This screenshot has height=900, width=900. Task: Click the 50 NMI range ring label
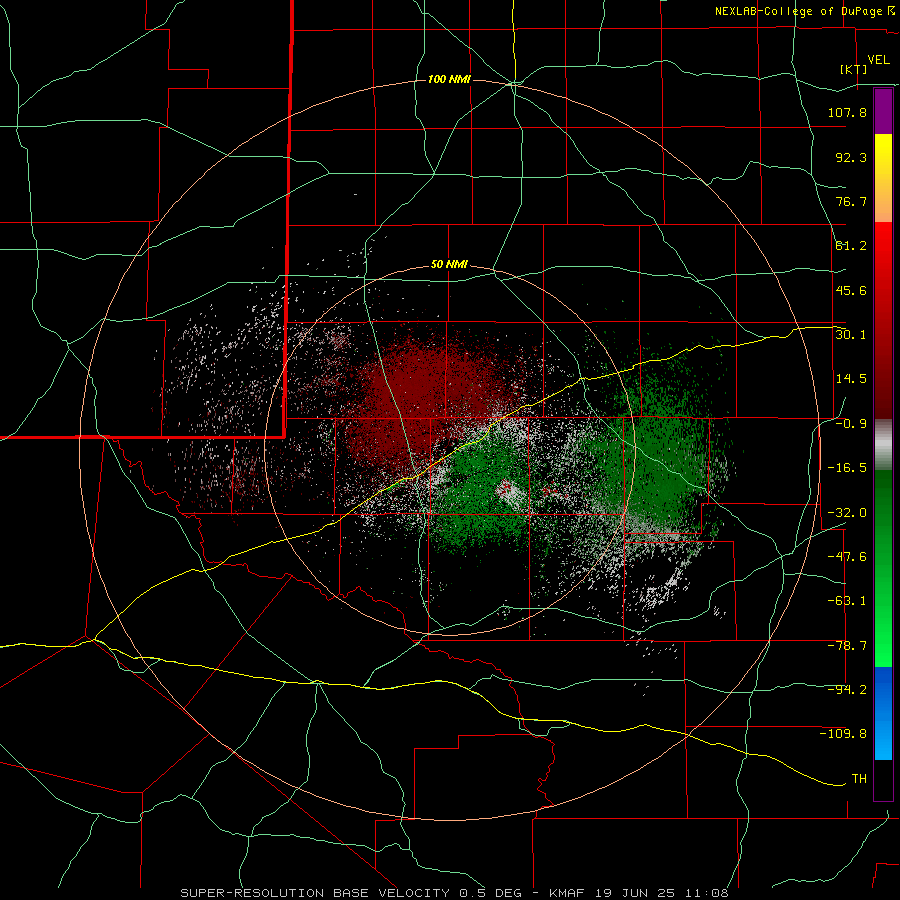coord(449,265)
